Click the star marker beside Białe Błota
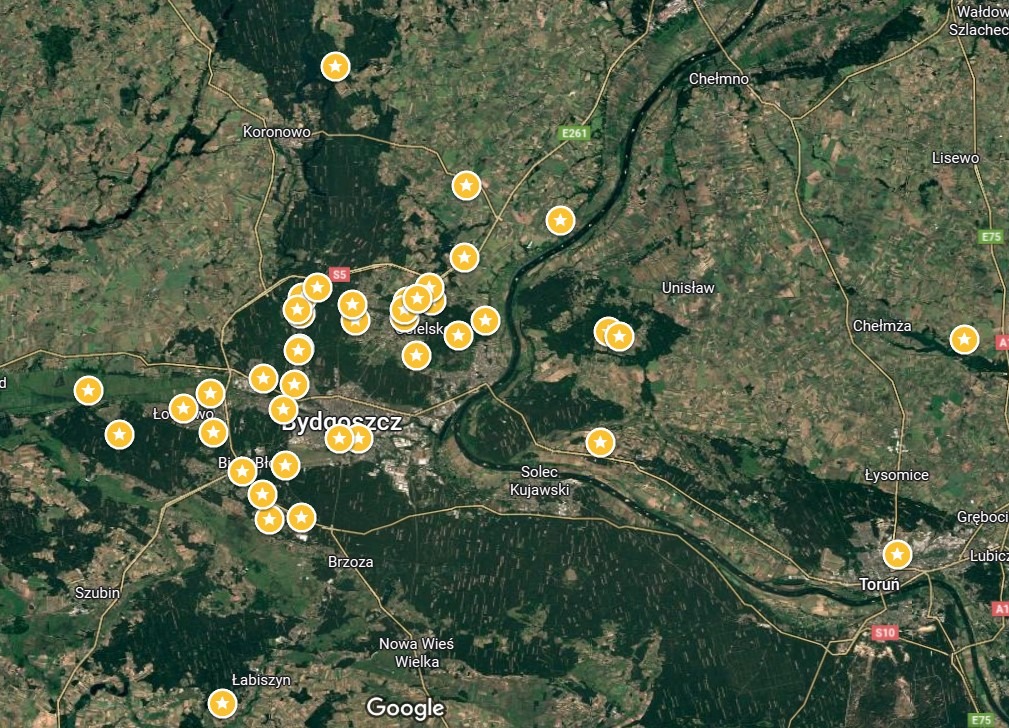The image size is (1009, 728). [241, 470]
